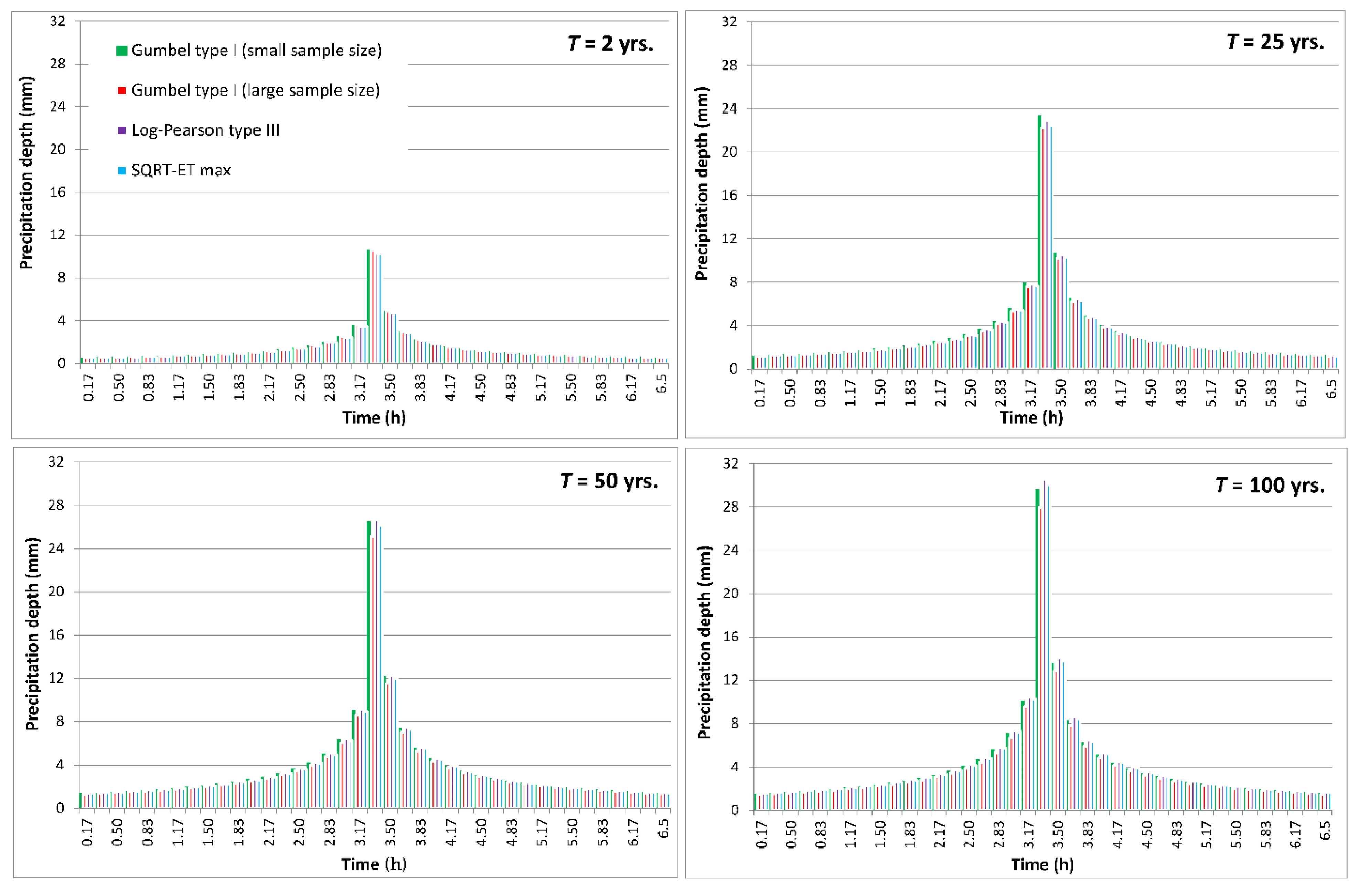Click the blue SQRT-ET max legend swatch
Screen dimensions: 1359x896
(x=122, y=170)
